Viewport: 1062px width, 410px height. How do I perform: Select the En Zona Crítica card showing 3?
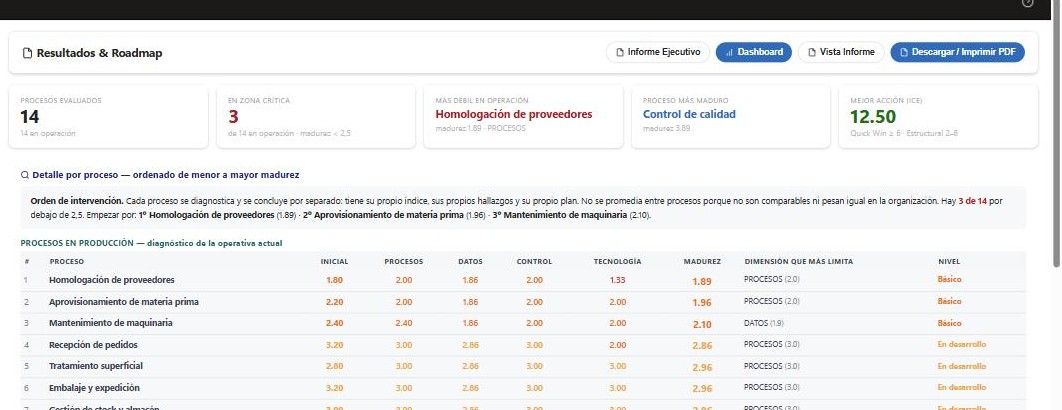tap(316, 117)
